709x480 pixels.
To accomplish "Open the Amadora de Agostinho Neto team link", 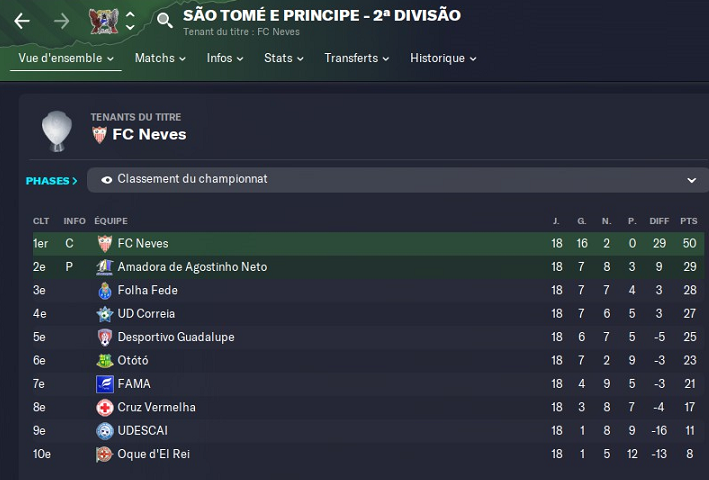I will tap(192, 267).
